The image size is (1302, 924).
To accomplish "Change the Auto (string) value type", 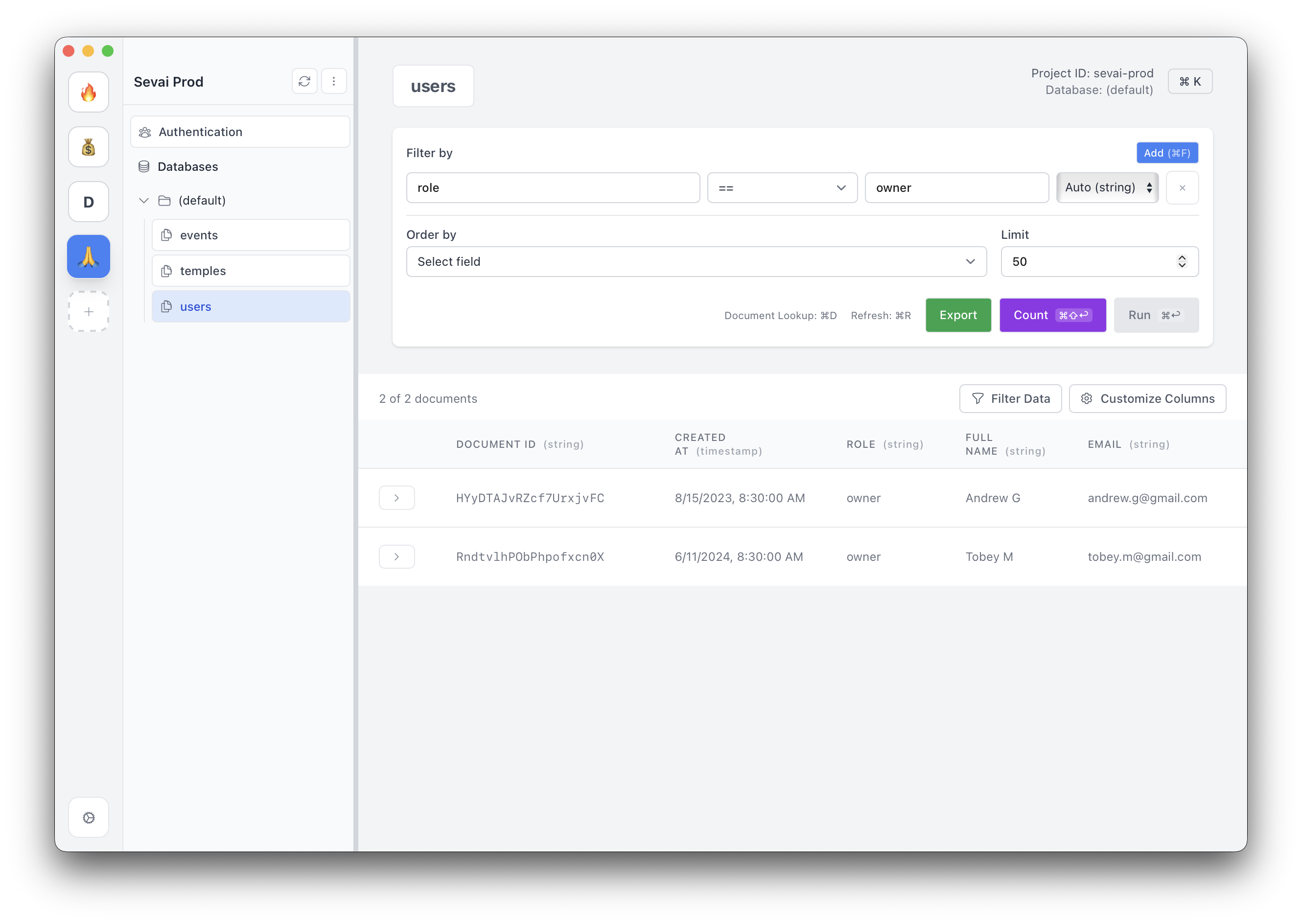I will (1106, 187).
